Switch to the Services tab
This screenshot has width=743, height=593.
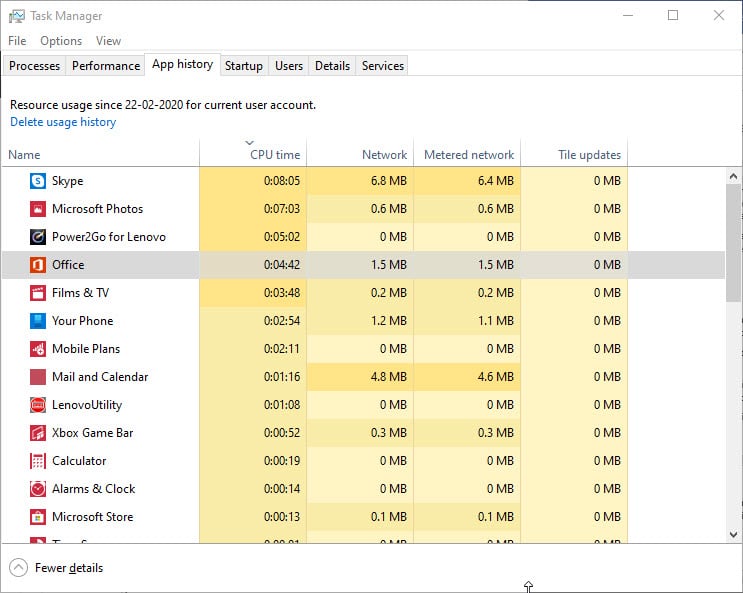[x=383, y=66]
